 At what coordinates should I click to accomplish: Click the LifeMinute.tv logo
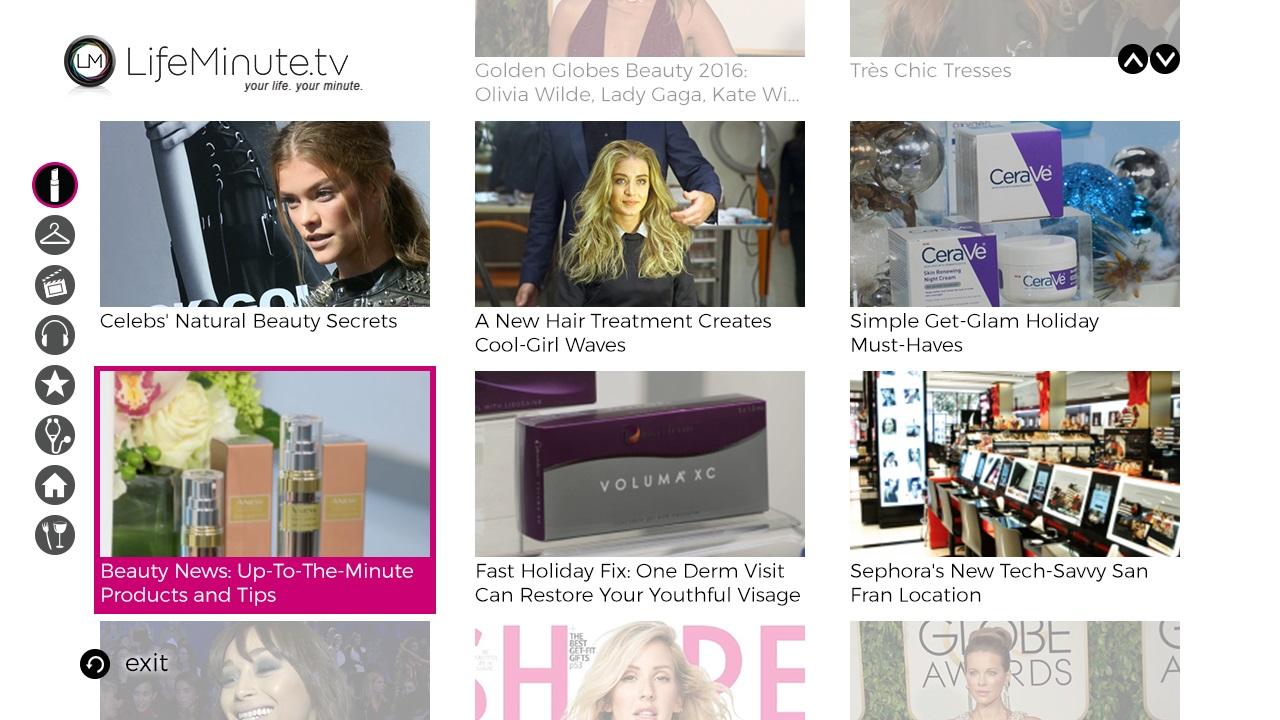[213, 64]
